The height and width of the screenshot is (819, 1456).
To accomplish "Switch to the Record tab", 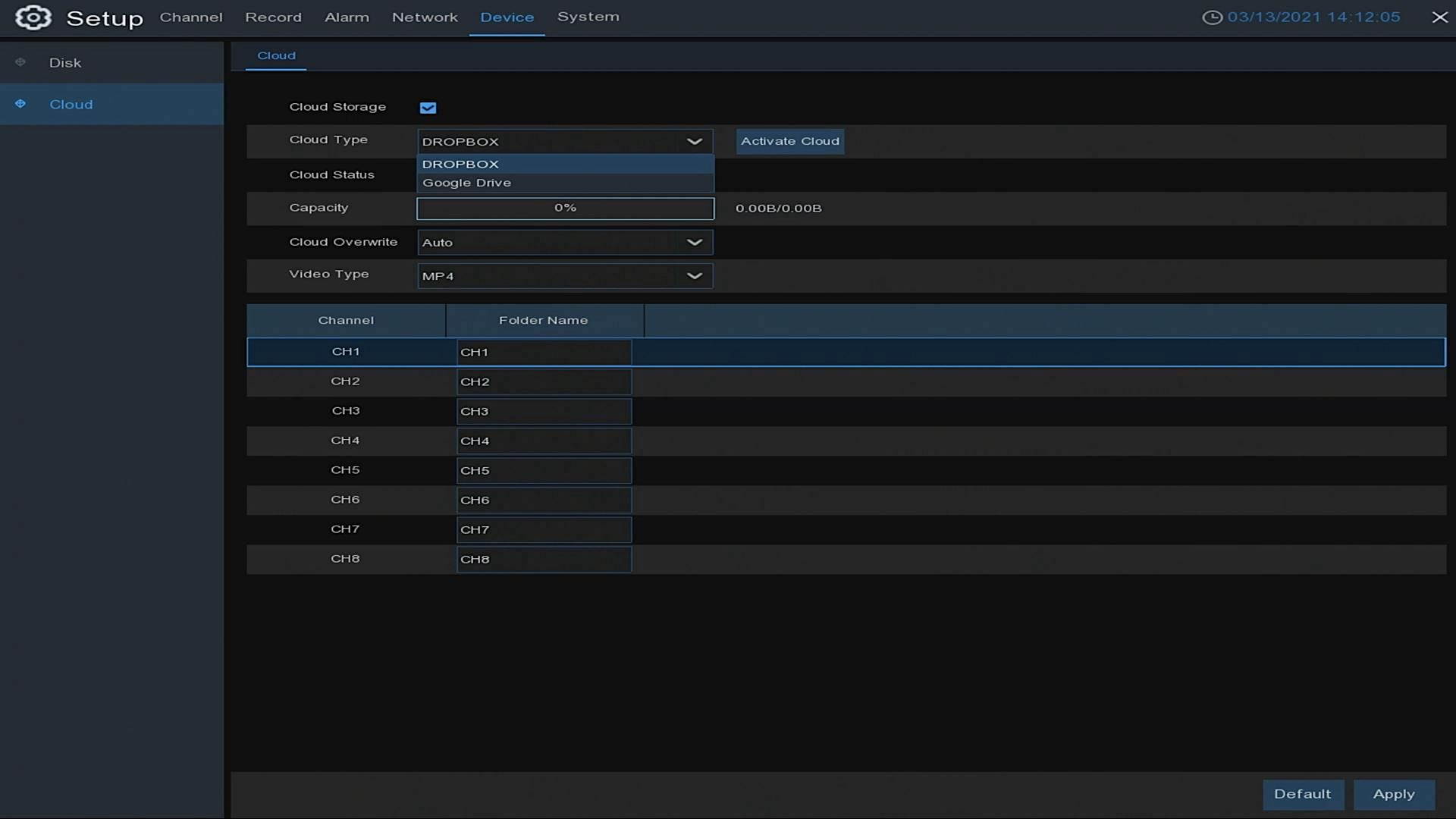I will click(273, 17).
